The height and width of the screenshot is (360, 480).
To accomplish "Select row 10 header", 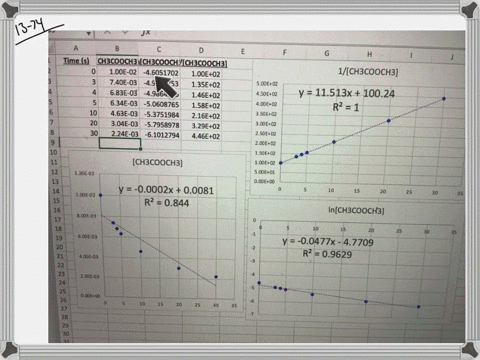I will pos(53,152).
